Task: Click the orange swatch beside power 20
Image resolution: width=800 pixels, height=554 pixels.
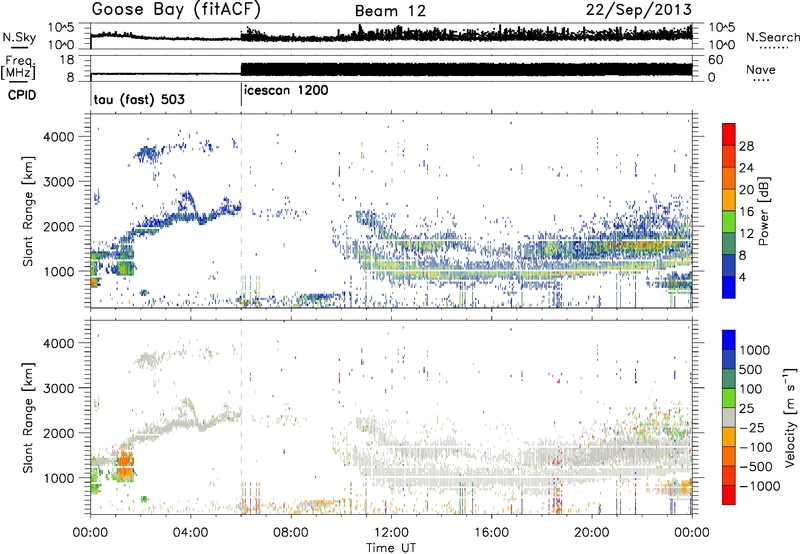Action: [729, 200]
